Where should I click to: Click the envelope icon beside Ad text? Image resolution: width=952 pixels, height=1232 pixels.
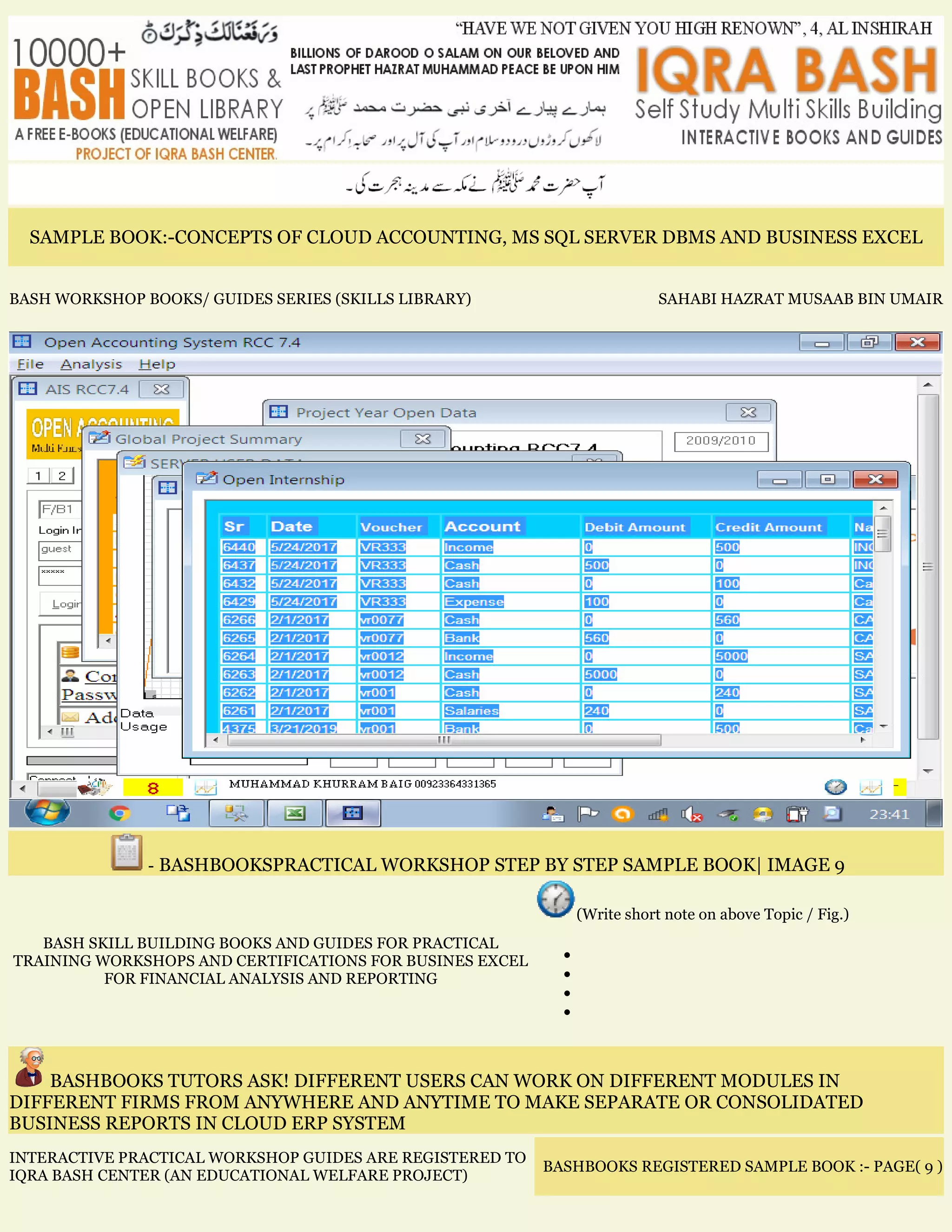[70, 717]
